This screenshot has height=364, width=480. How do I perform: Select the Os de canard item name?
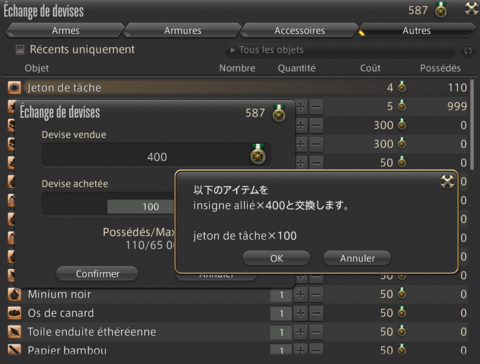[60, 313]
